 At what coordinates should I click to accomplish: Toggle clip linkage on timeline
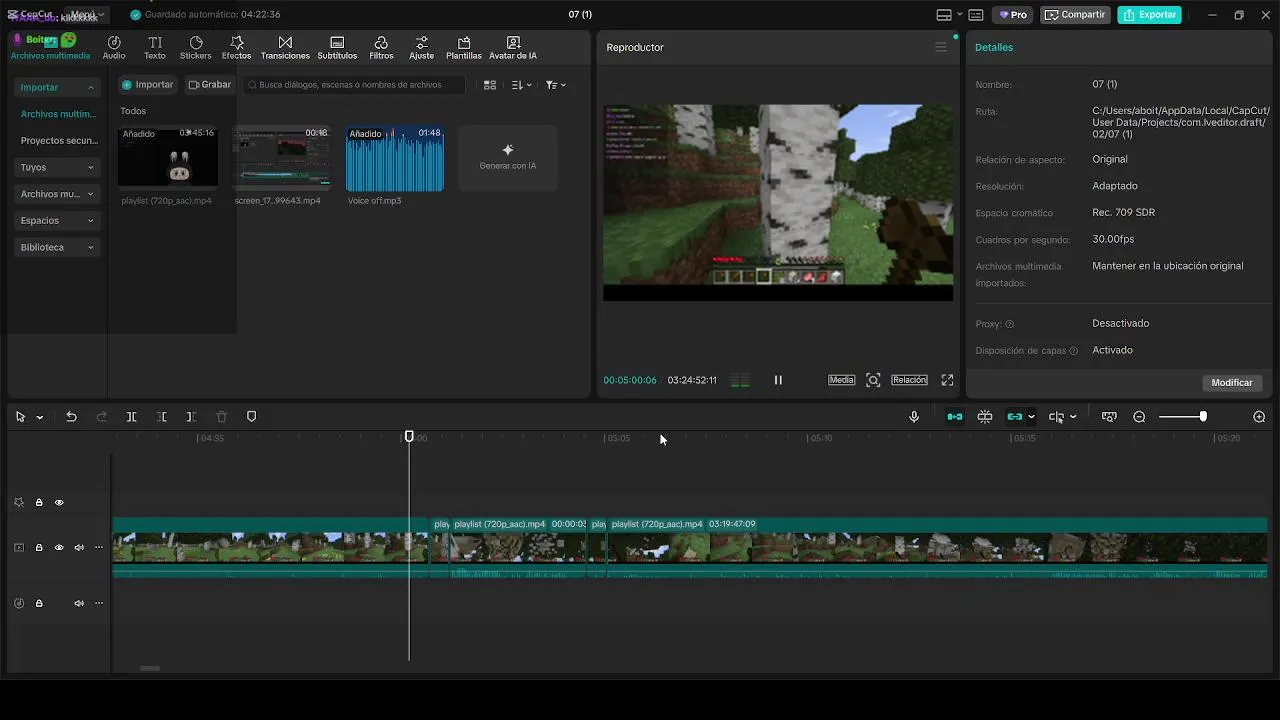1015,417
